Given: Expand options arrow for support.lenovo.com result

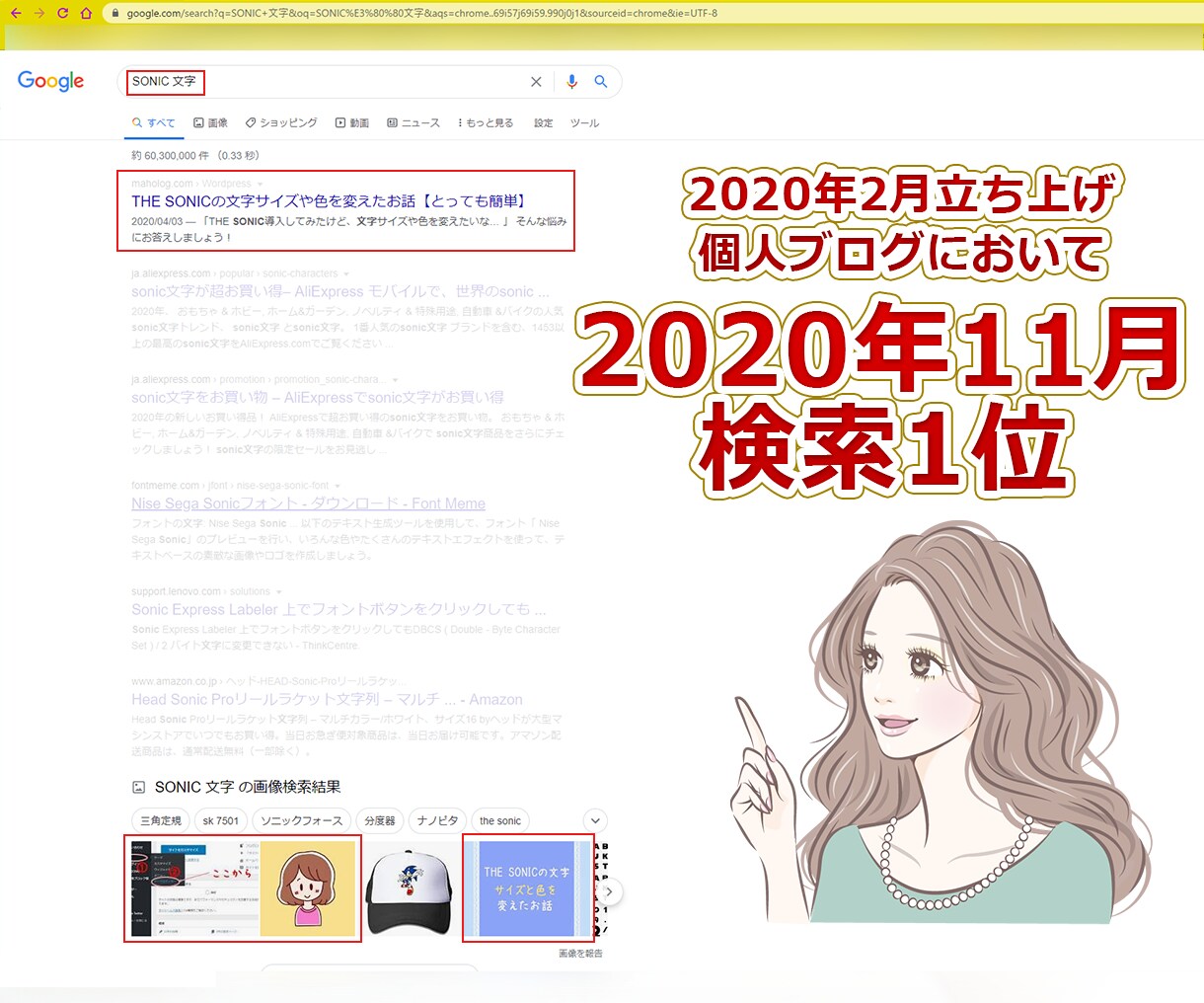Looking at the screenshot, I should pyautogui.click(x=279, y=592).
